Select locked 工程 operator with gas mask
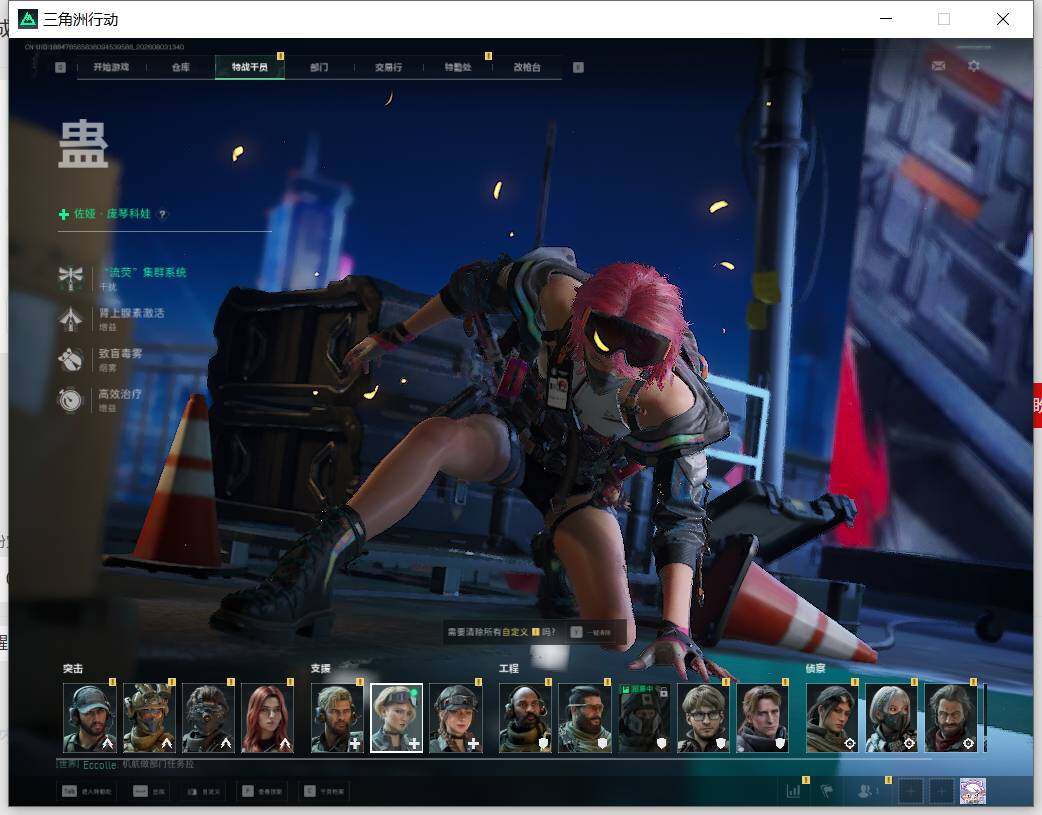The image size is (1042, 815). point(644,718)
